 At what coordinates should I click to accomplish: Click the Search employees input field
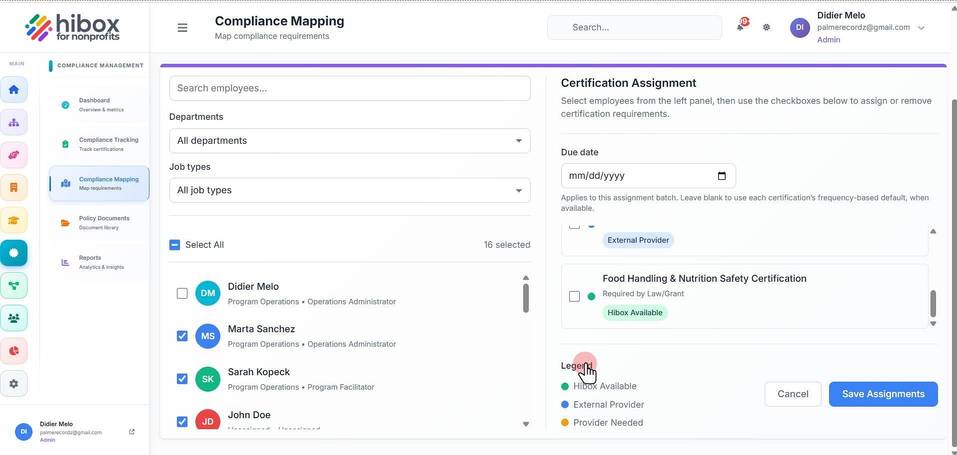pos(350,88)
